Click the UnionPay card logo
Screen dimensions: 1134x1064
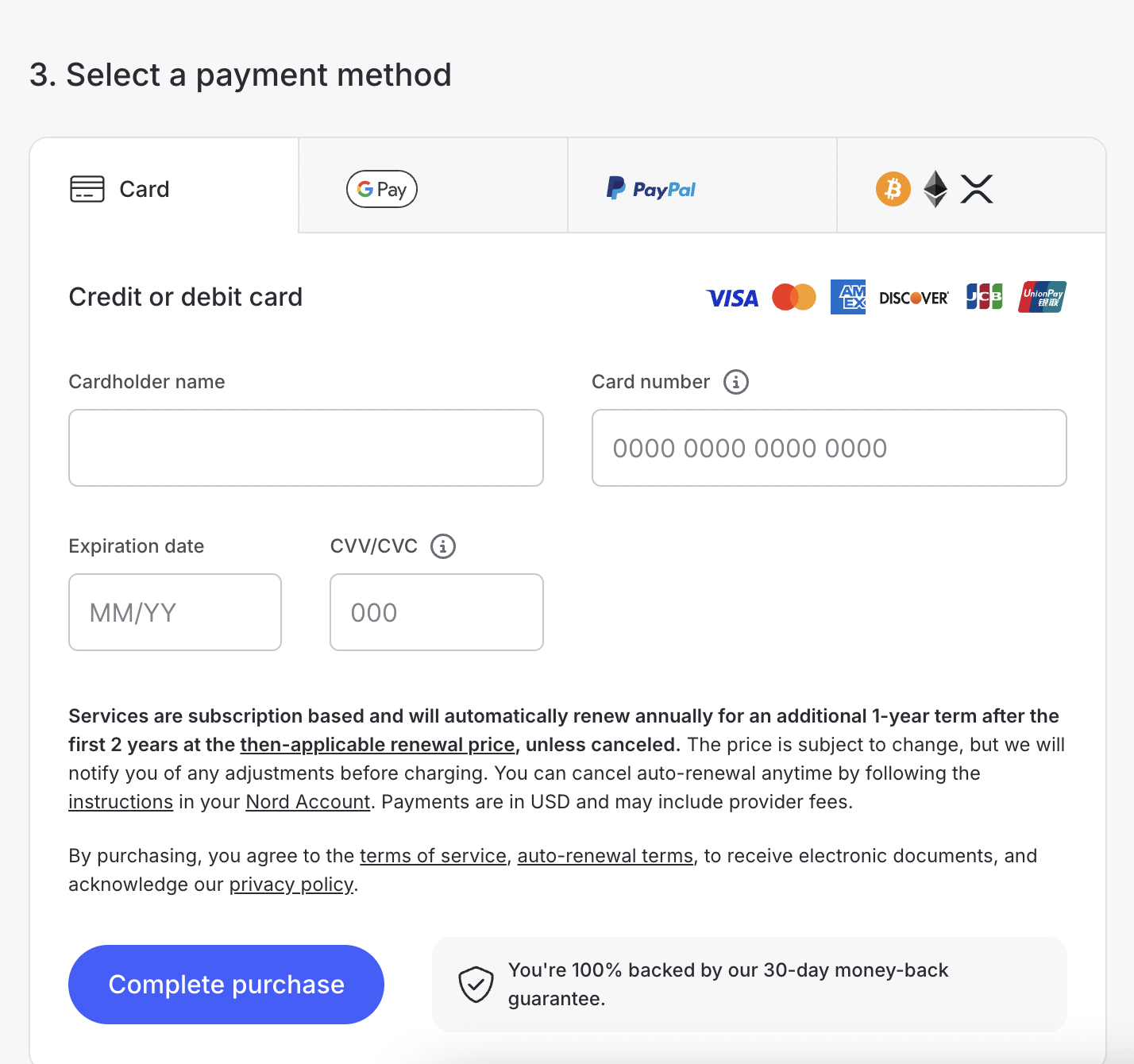click(1042, 297)
